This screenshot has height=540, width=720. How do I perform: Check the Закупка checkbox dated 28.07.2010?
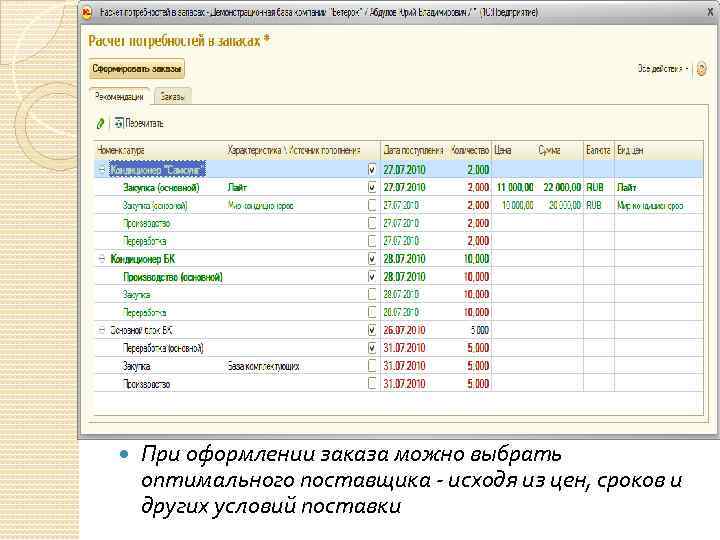pos(372,294)
